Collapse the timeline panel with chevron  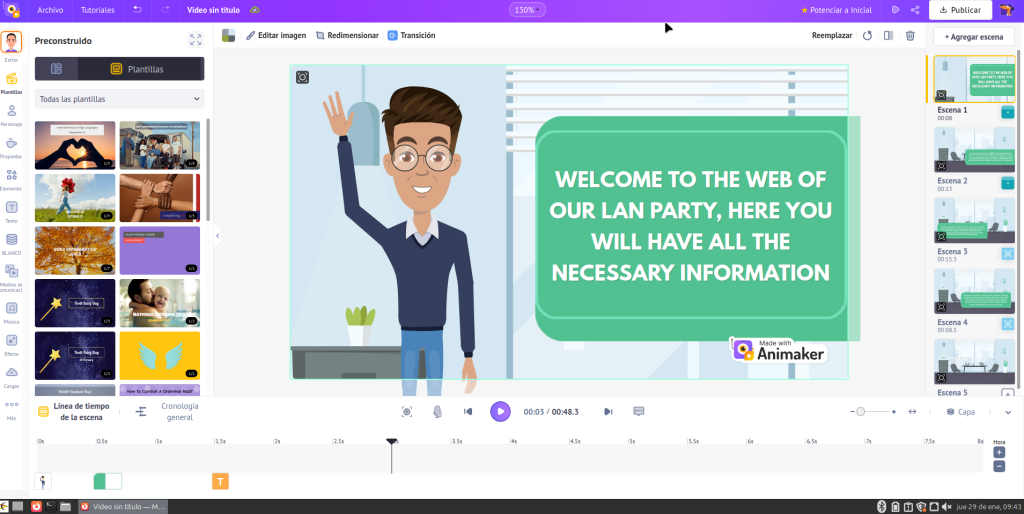1007,412
